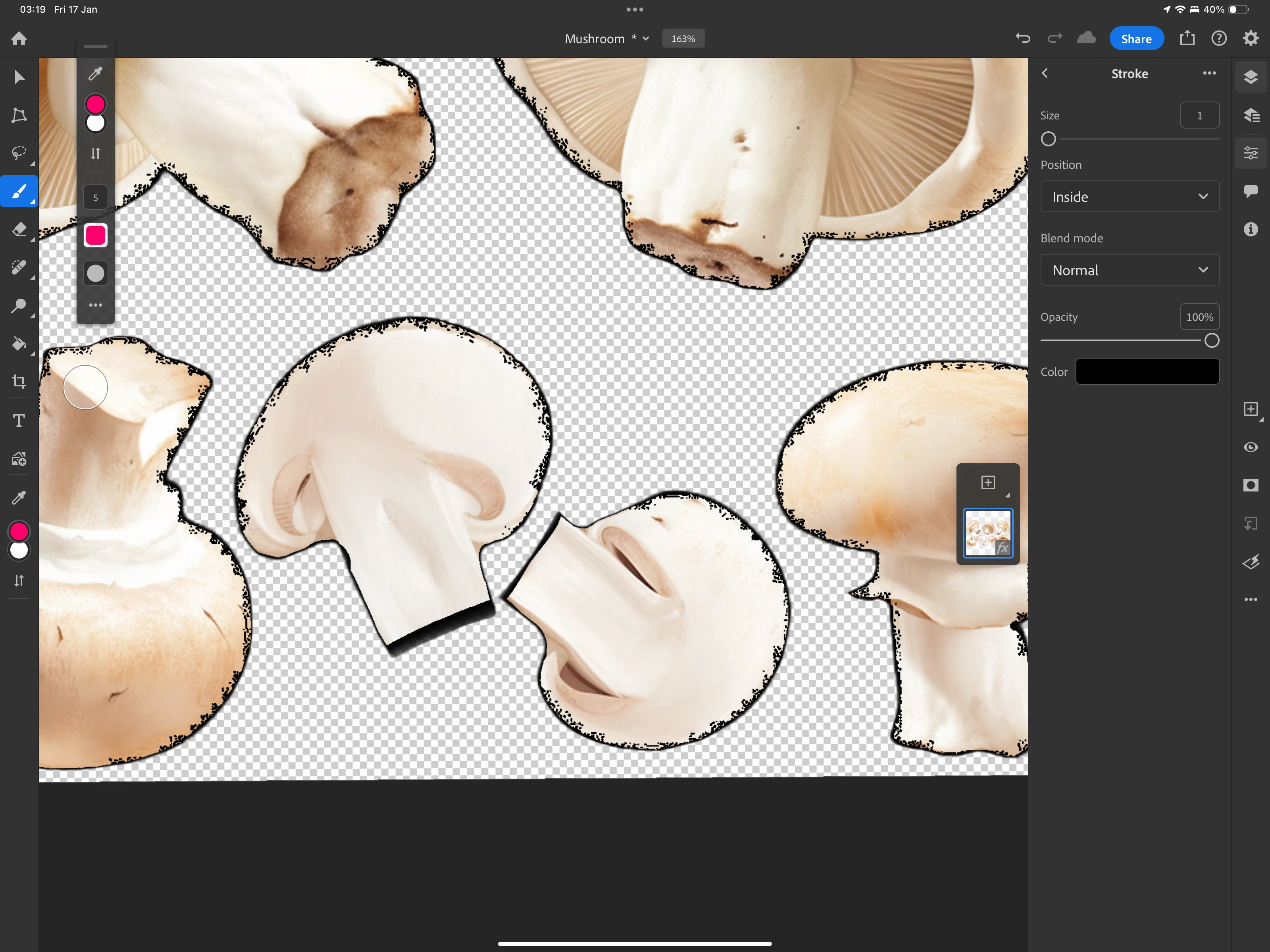Select the Move tool arrow
Viewport: 1270px width, 952px height.
19,77
